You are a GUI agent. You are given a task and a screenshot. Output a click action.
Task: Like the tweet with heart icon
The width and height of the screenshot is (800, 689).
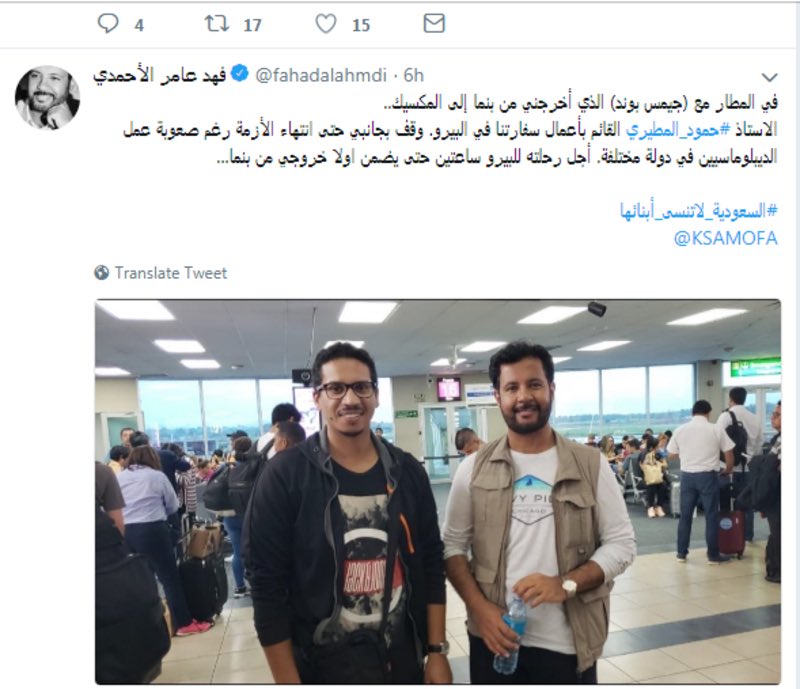(326, 23)
